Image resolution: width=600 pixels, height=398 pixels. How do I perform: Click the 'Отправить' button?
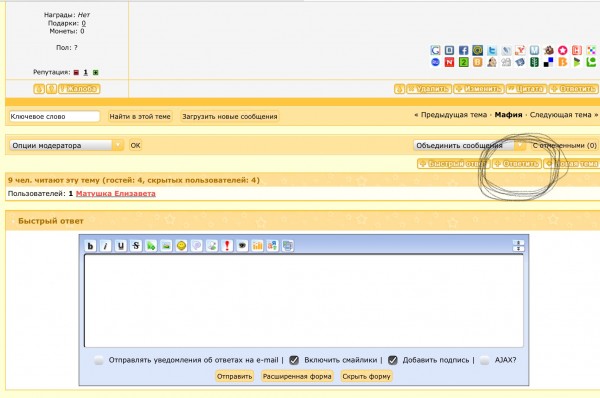click(x=234, y=376)
